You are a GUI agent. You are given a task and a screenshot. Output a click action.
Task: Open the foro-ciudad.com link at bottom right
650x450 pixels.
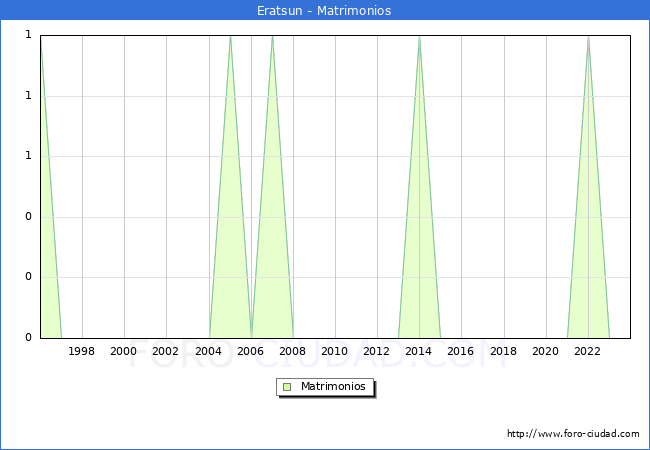click(x=573, y=434)
